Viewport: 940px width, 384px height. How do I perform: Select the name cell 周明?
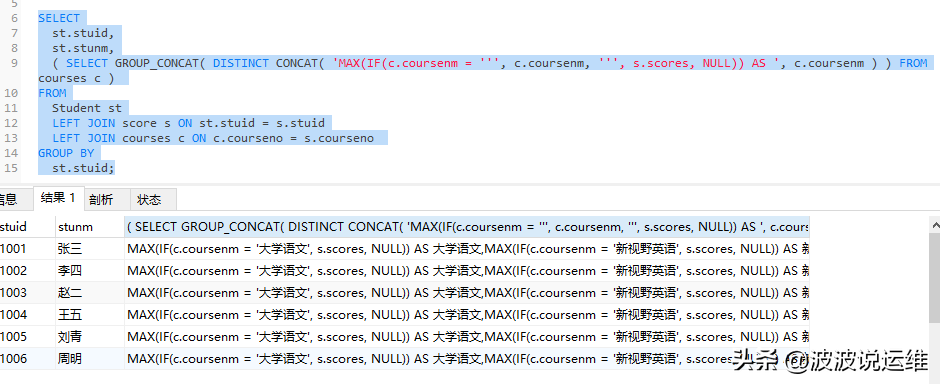click(89, 359)
